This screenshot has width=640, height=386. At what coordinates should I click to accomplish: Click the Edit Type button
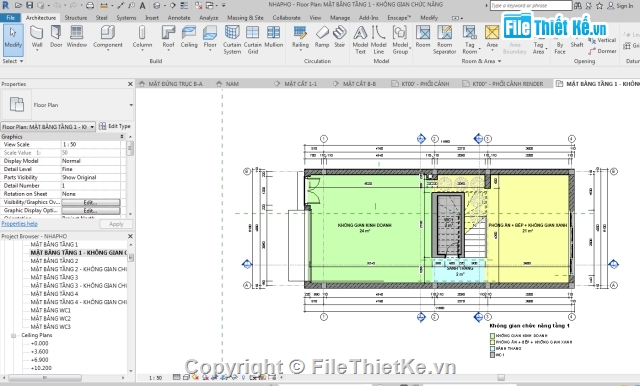click(115, 126)
